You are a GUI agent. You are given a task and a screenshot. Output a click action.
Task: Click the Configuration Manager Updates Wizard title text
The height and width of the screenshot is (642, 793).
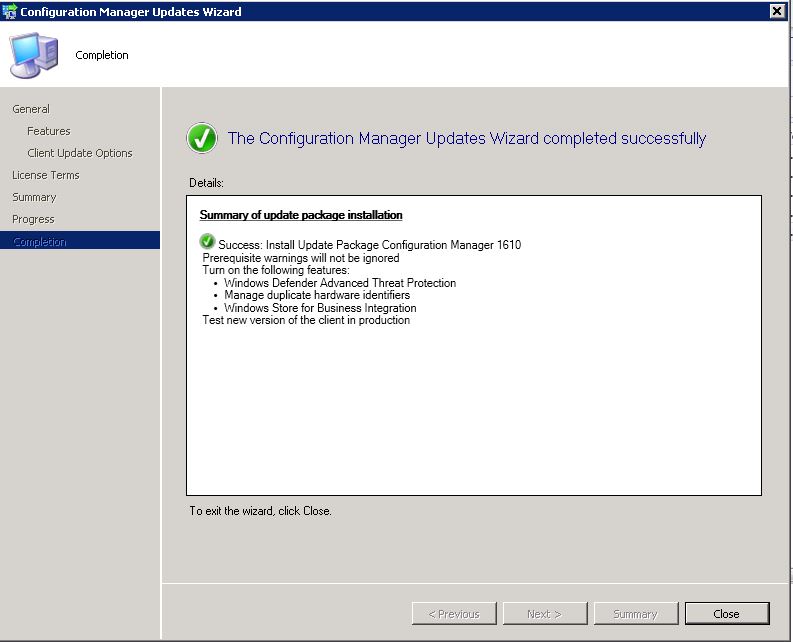click(x=130, y=12)
